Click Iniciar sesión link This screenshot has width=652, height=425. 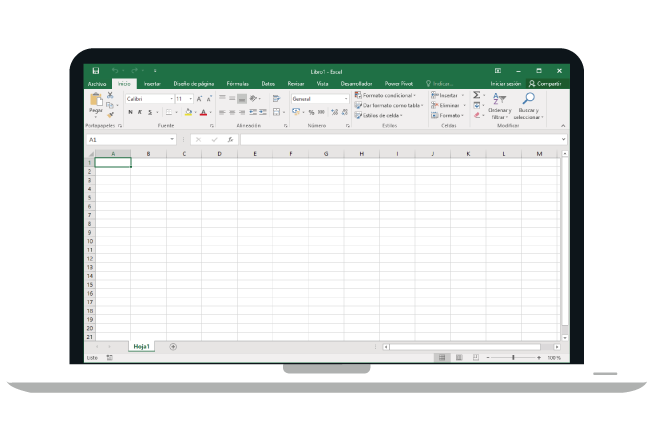pos(505,84)
